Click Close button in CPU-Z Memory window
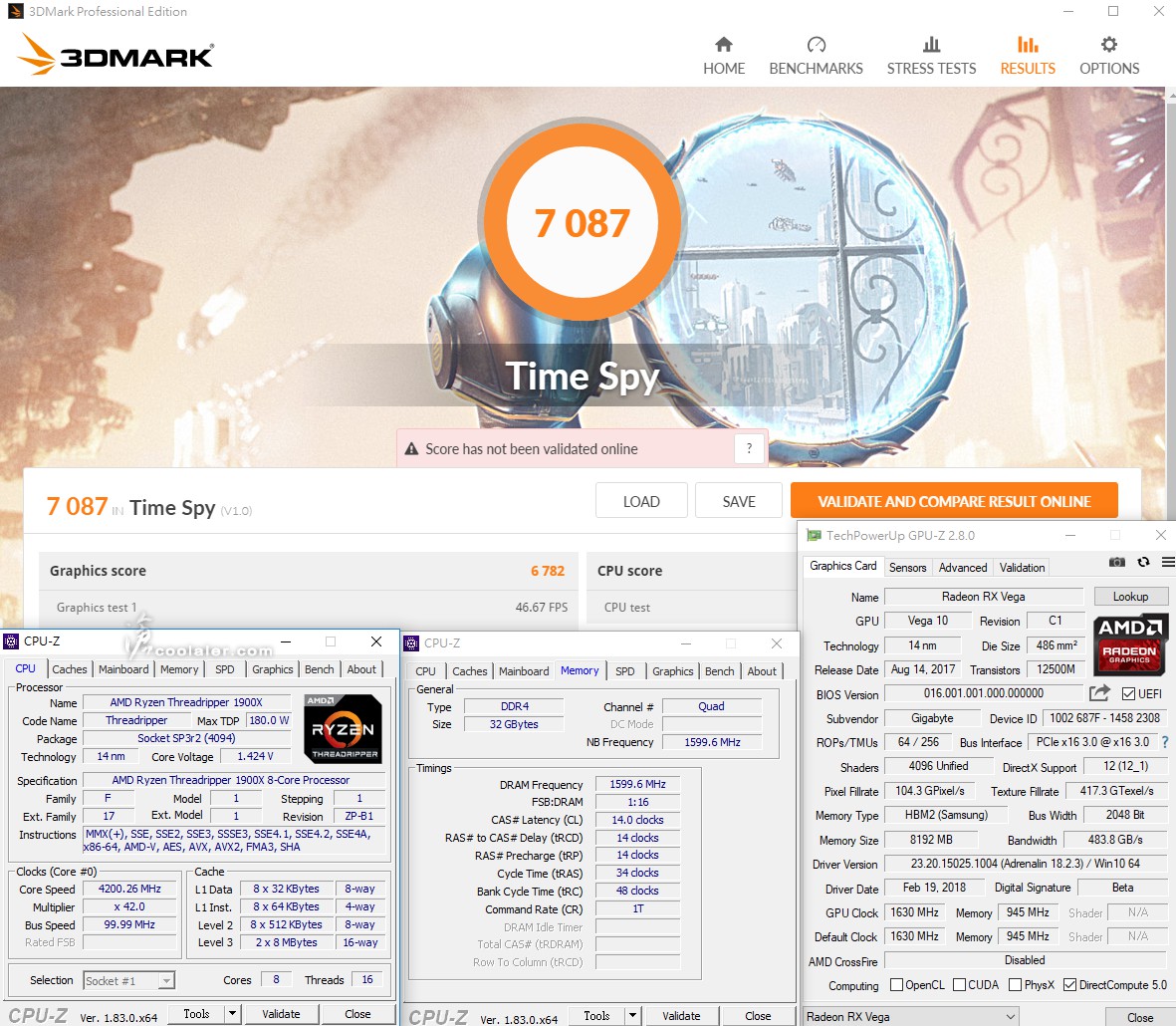The height and width of the screenshot is (1026, 1176). 758,1016
